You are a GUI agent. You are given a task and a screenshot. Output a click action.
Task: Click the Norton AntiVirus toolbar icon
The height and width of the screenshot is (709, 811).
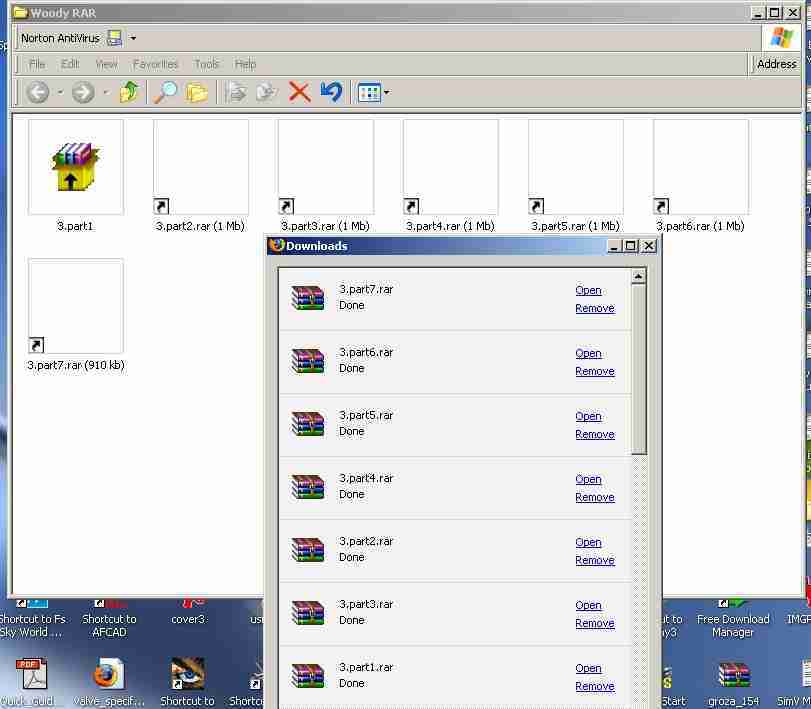tap(114, 38)
